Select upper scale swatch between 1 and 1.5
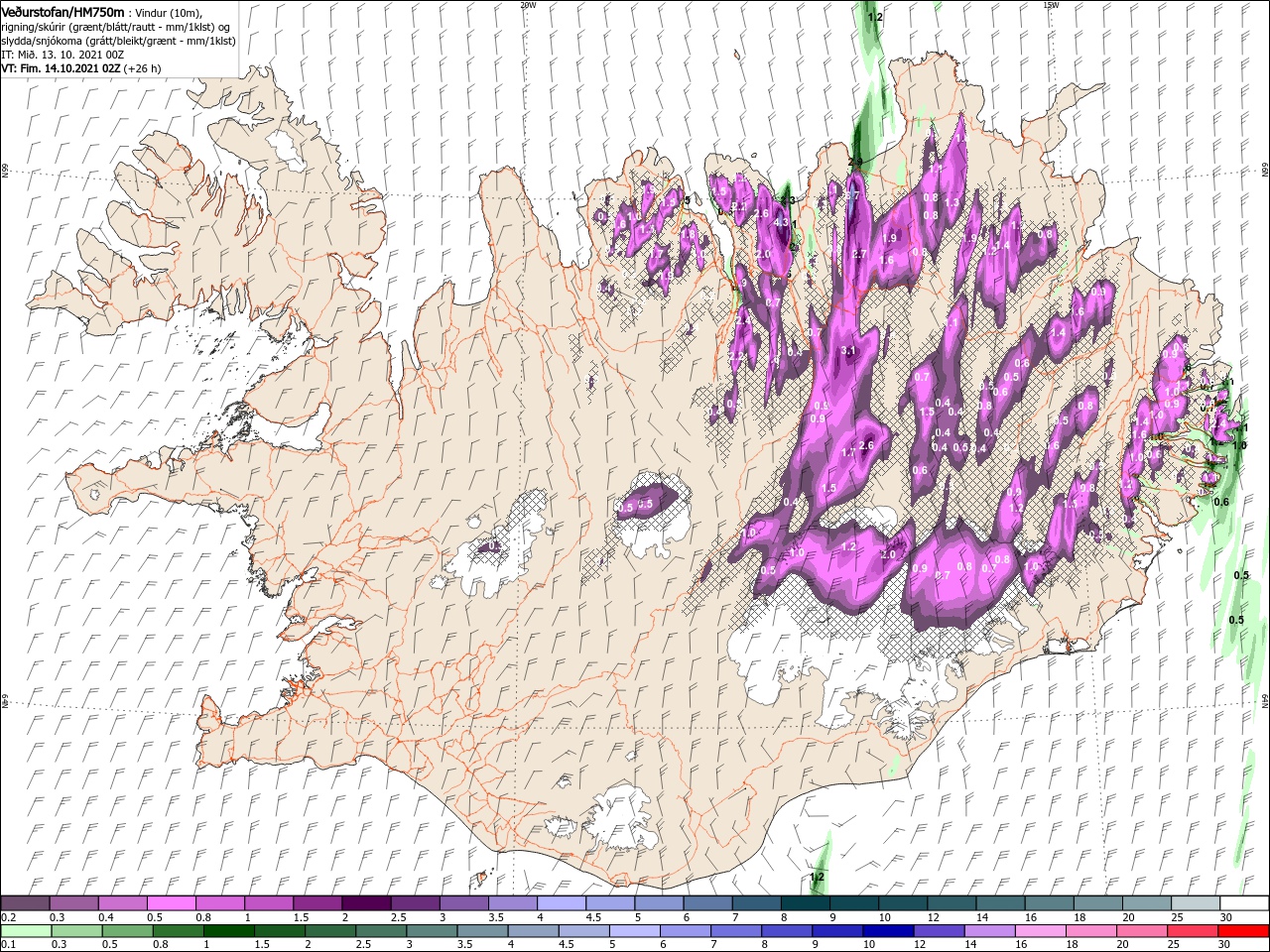The image size is (1270, 952). [x=268, y=903]
